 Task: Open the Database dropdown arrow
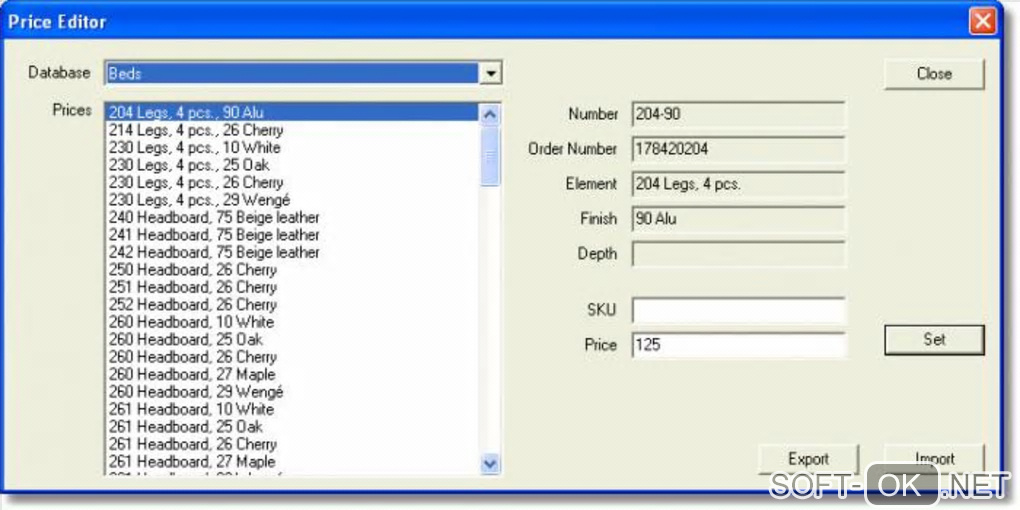(x=490, y=73)
